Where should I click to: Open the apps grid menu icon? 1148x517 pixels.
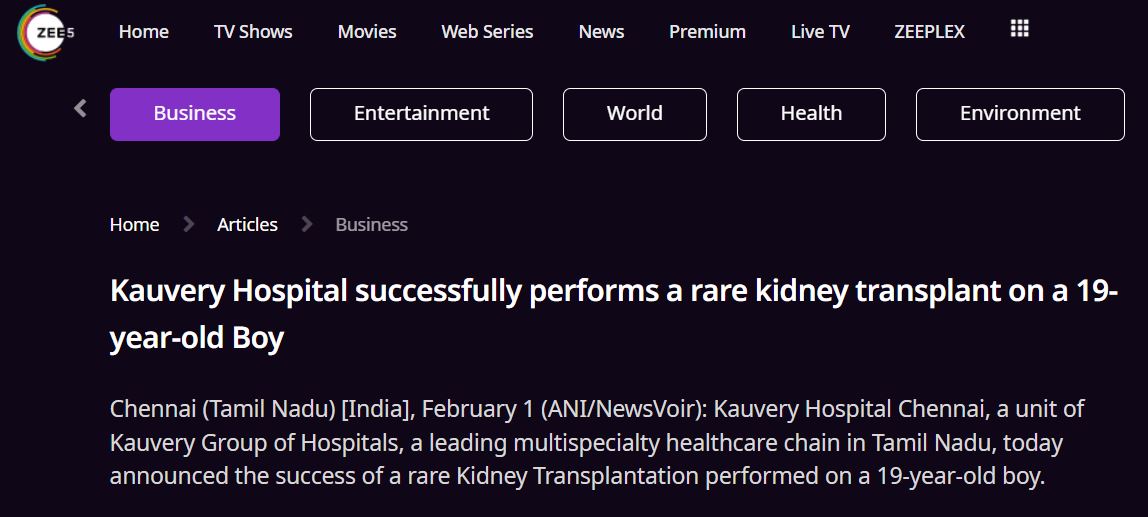(x=1019, y=29)
